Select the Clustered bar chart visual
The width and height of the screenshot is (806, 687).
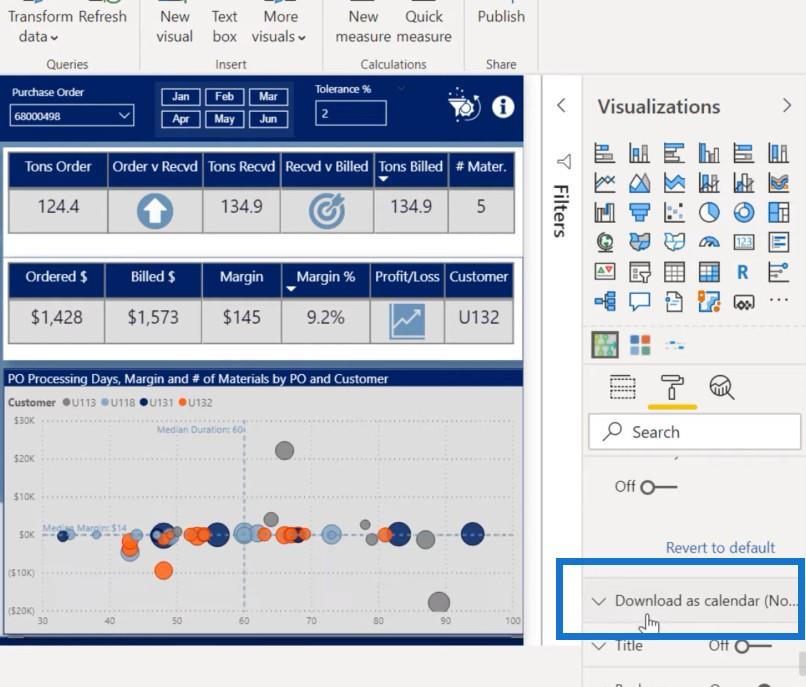tap(674, 153)
